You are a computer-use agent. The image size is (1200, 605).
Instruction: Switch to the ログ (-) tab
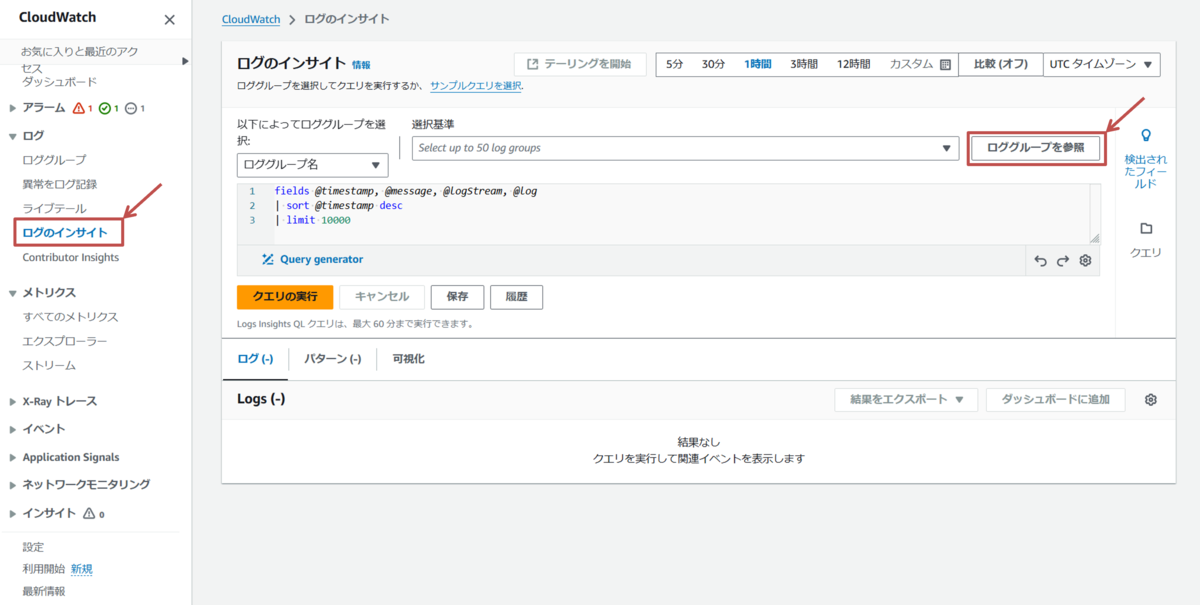255,359
